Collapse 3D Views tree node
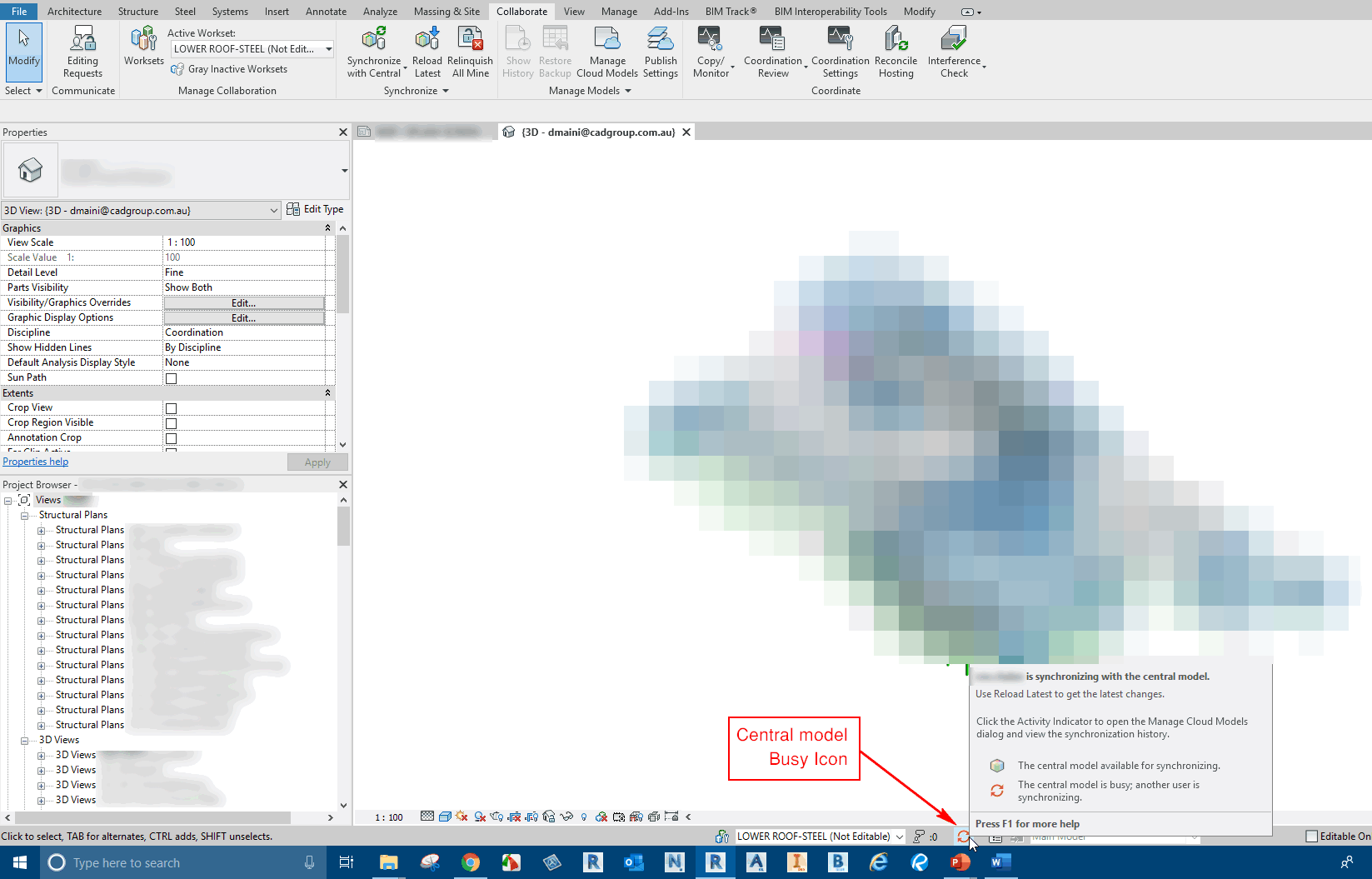1372x879 pixels. [24, 741]
